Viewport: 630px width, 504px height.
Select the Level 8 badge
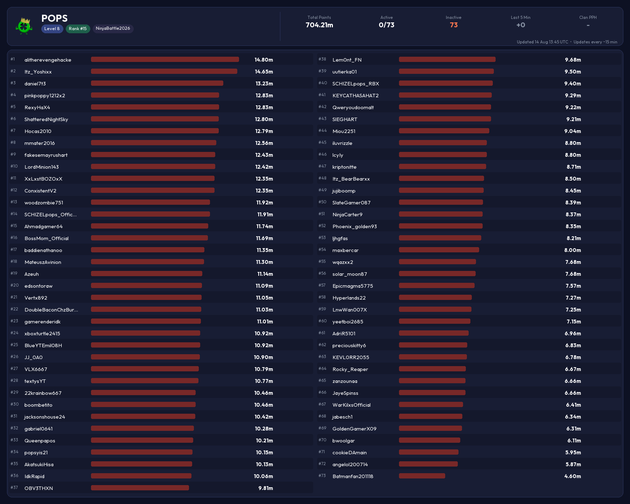tap(52, 29)
